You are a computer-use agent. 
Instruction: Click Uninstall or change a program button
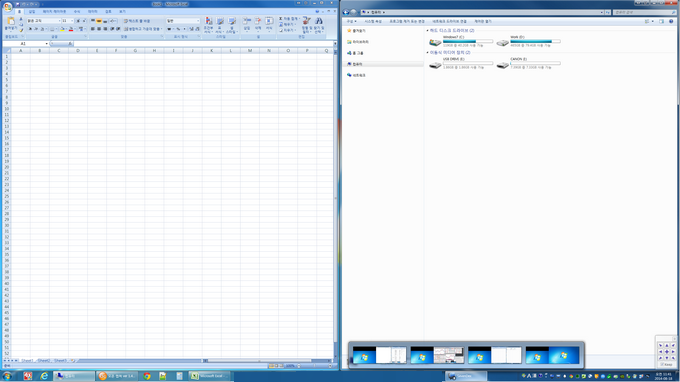(407, 21)
